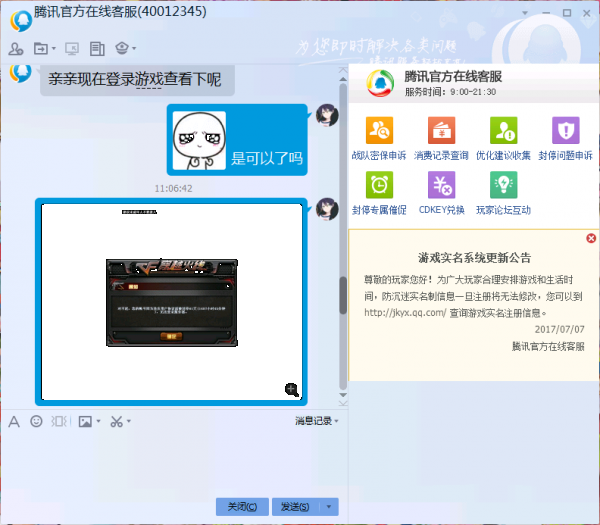Click the customer service avatar in chat
The image size is (600, 525).
20,73
